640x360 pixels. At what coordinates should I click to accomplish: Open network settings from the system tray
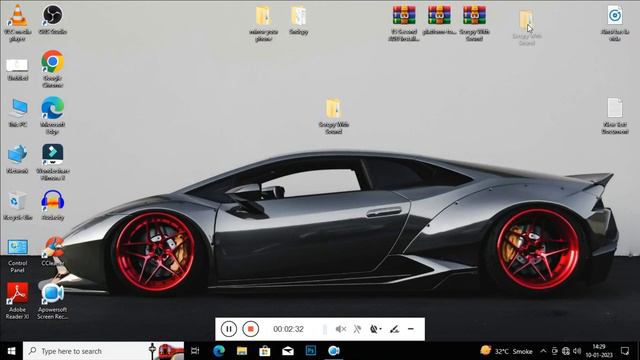point(566,351)
